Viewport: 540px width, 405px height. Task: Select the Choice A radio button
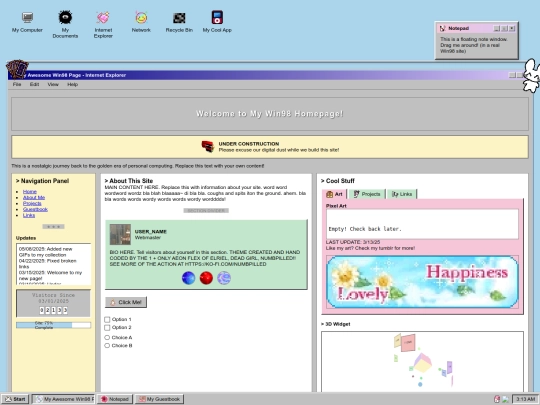(x=107, y=338)
